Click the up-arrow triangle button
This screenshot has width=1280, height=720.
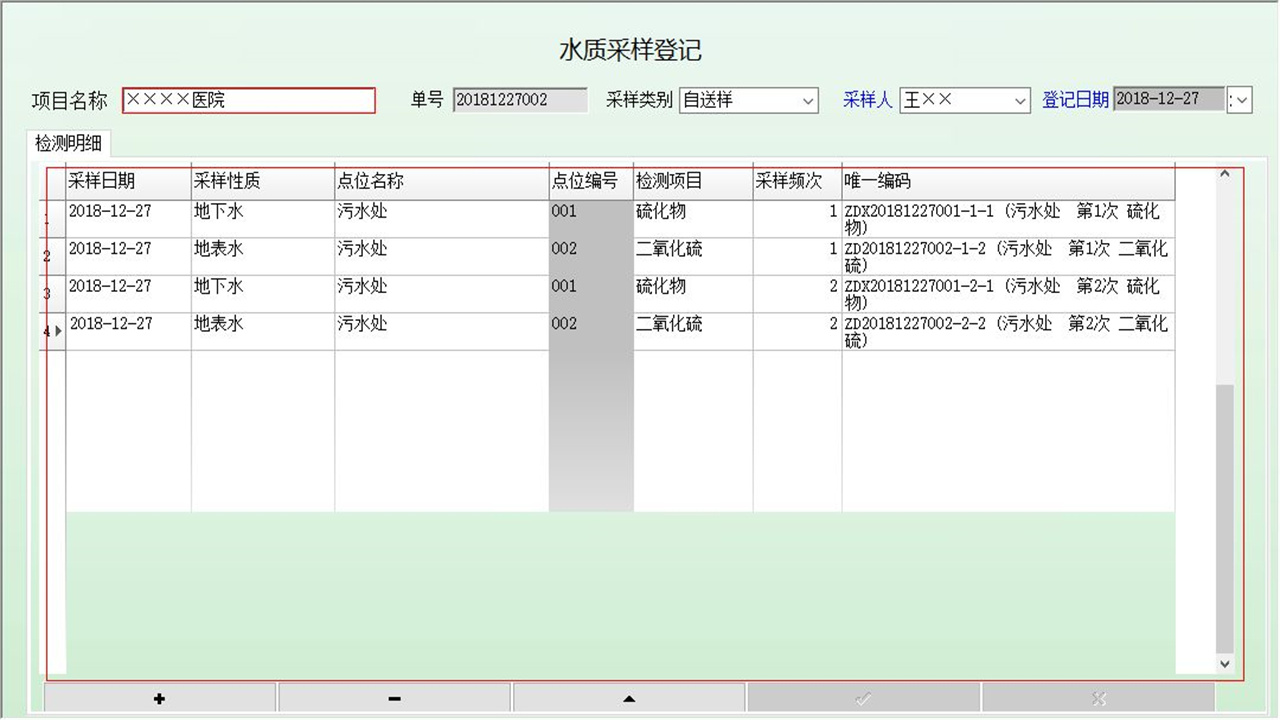point(628,699)
